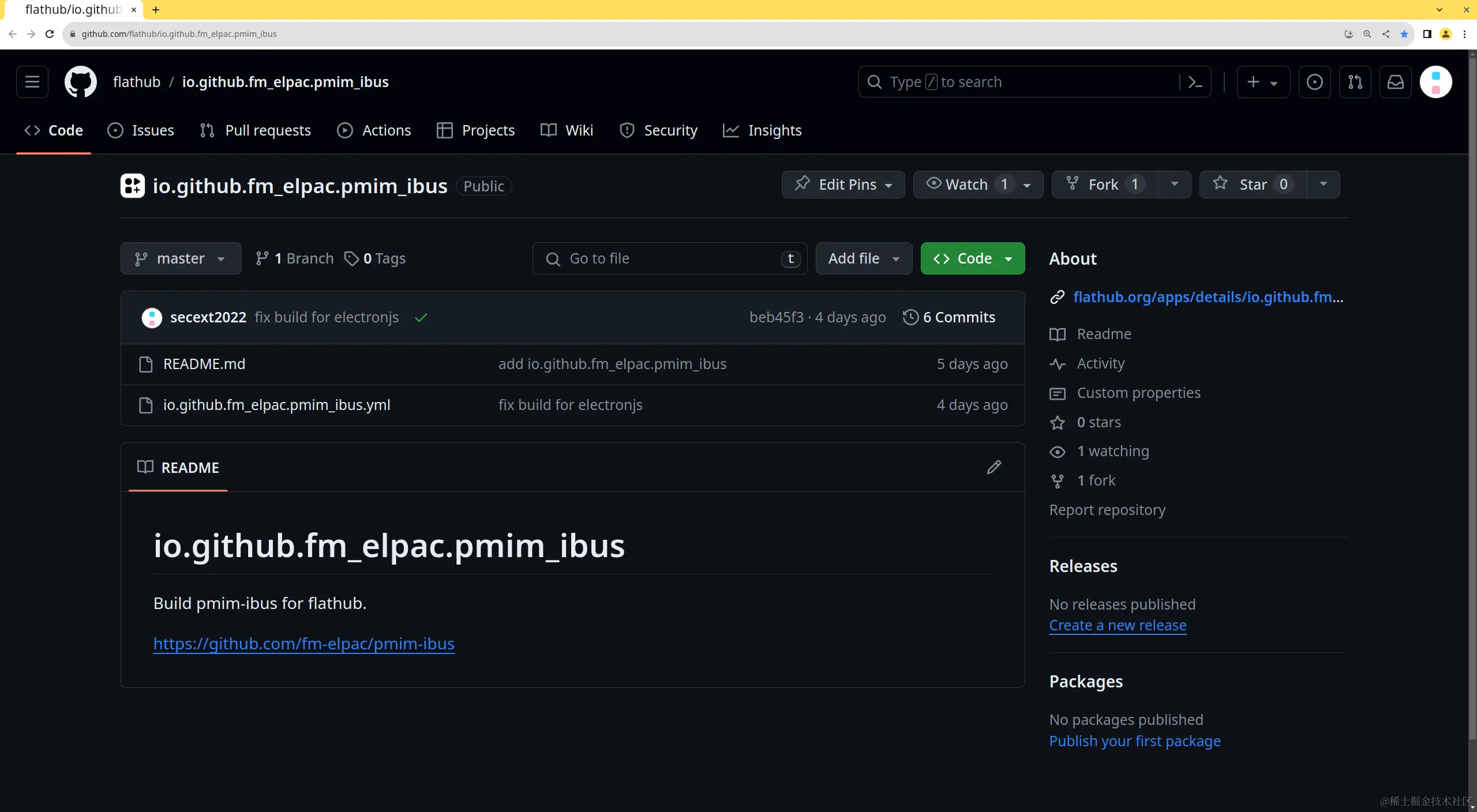Image resolution: width=1477 pixels, height=812 pixels.
Task: Click the README.md file icon
Action: click(x=146, y=364)
